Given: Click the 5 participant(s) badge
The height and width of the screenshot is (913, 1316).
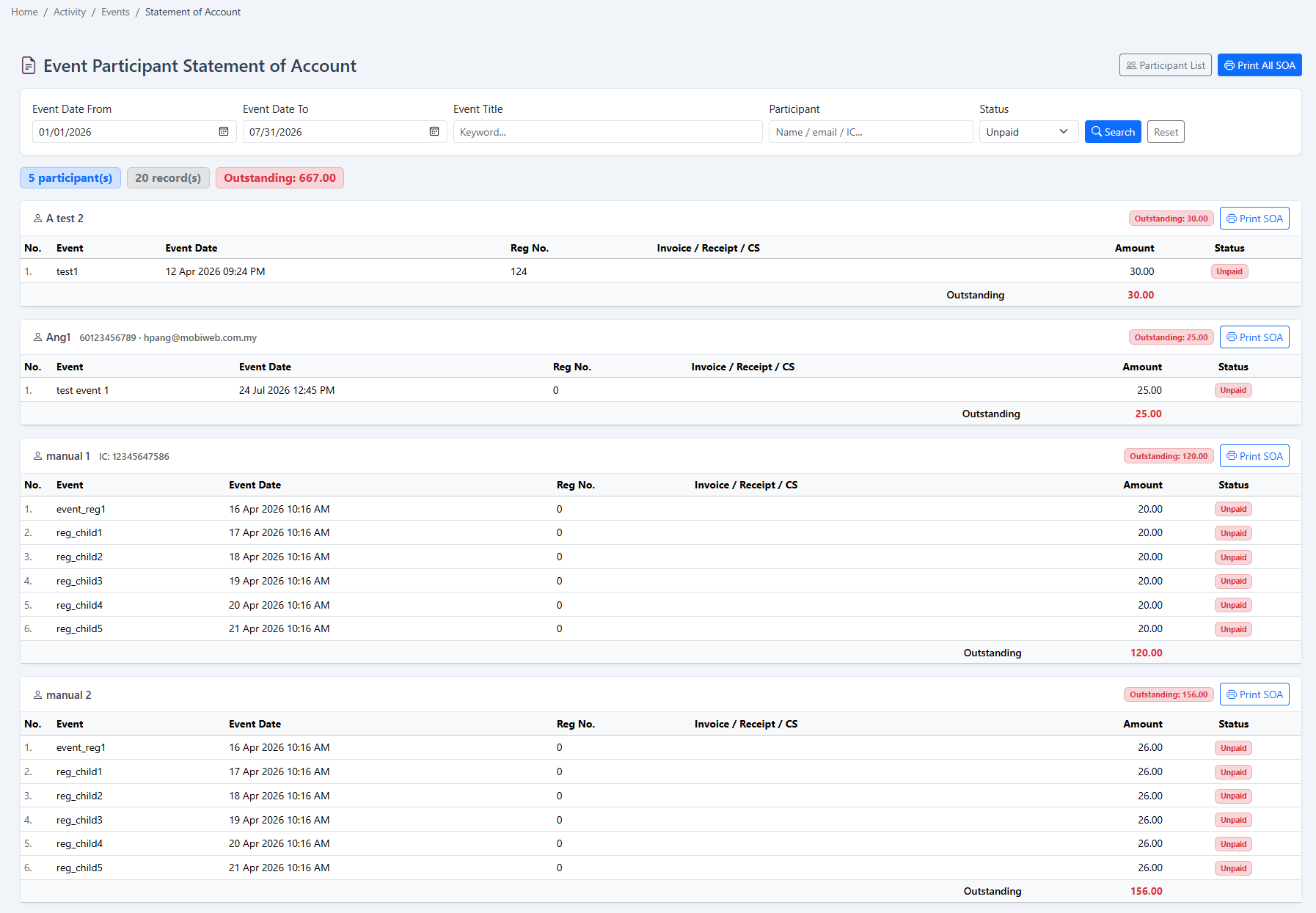Looking at the screenshot, I should (70, 178).
